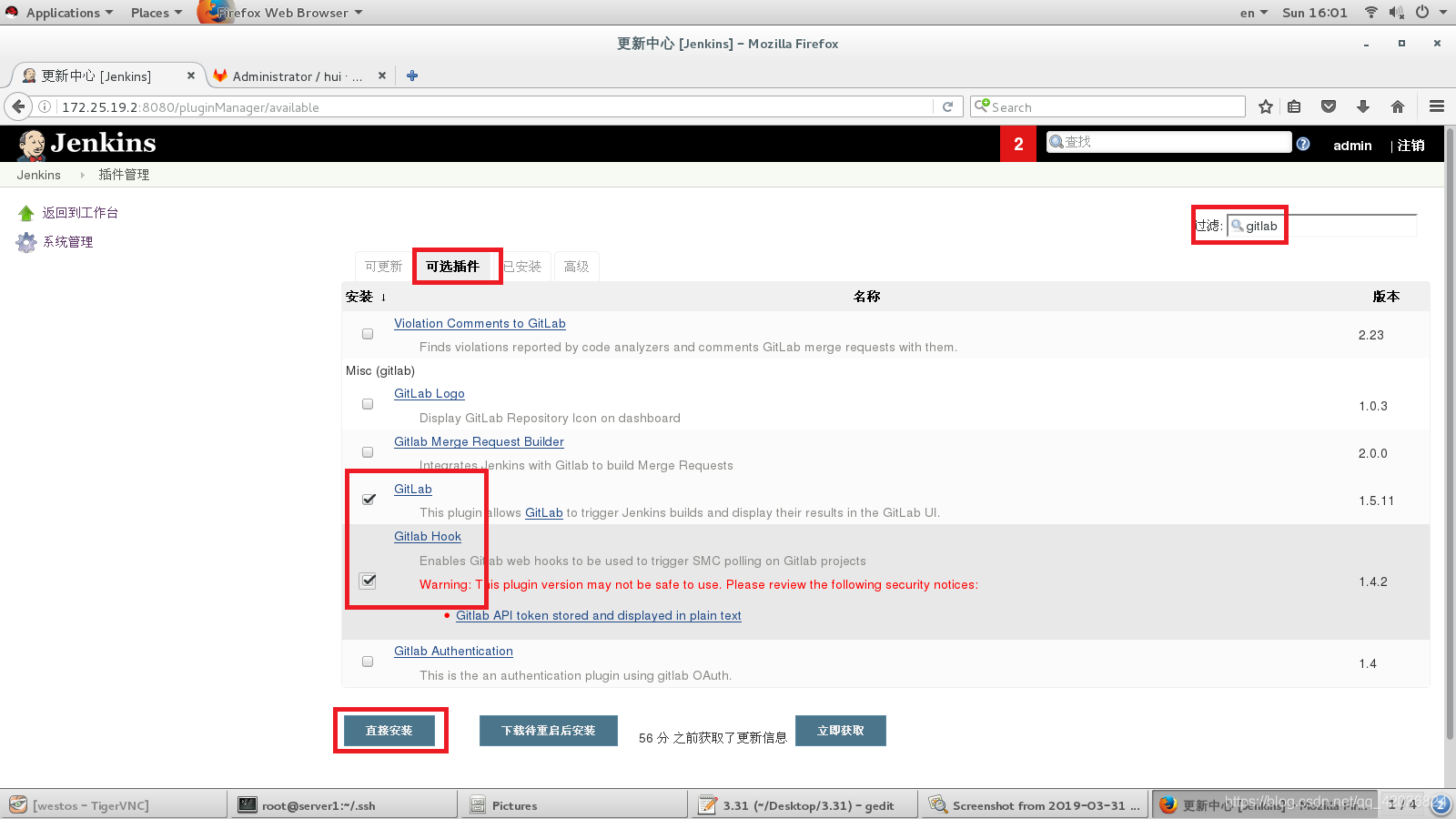The image size is (1456, 819).
Task: Focus the 过滤 filter field containing gitlab
Action: click(x=1321, y=226)
